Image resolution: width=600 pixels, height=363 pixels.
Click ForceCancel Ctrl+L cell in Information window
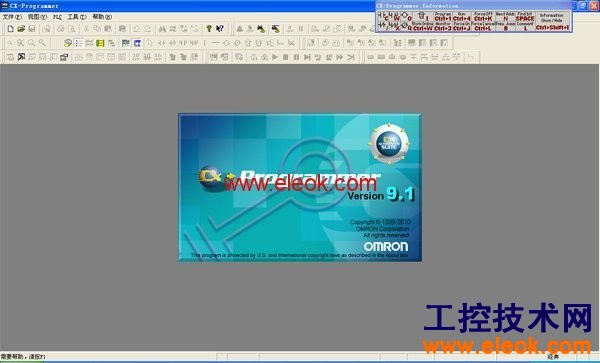click(483, 26)
